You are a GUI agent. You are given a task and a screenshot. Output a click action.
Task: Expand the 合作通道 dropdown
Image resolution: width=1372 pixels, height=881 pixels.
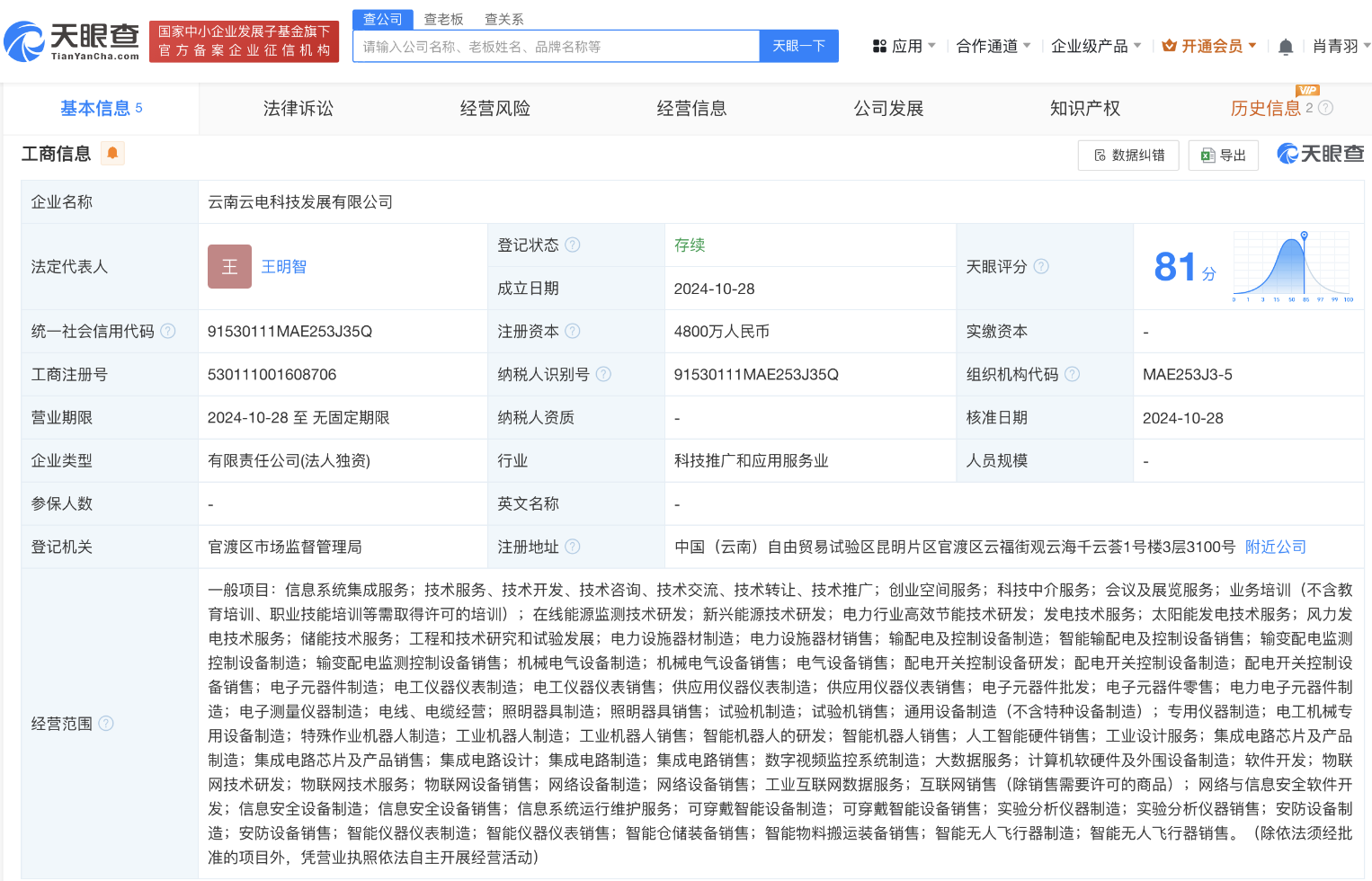click(x=993, y=46)
